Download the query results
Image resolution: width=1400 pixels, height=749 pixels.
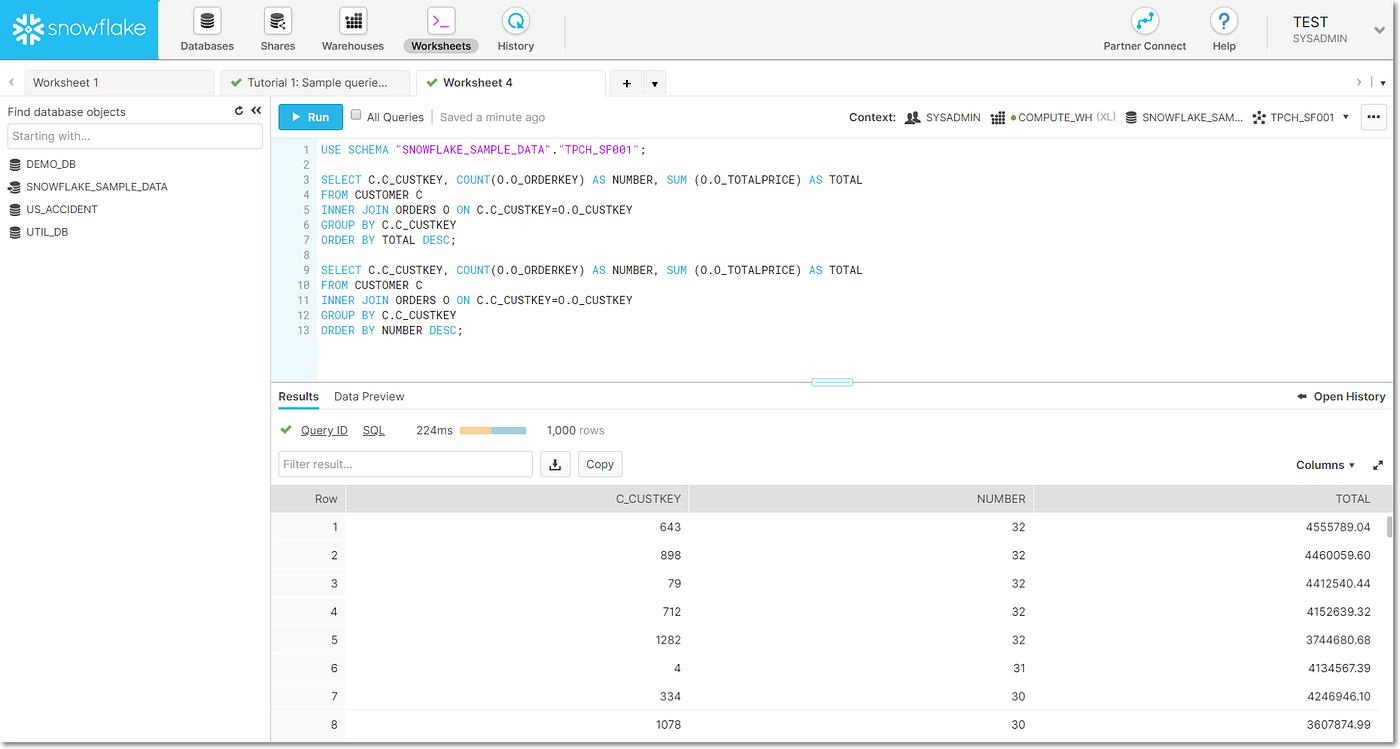click(x=555, y=463)
